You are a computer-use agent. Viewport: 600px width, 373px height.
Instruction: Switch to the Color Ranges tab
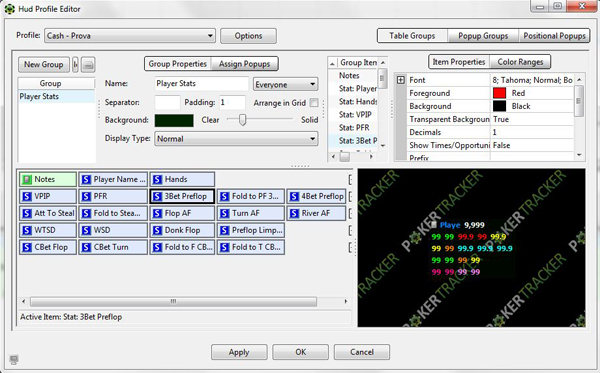[x=520, y=62]
